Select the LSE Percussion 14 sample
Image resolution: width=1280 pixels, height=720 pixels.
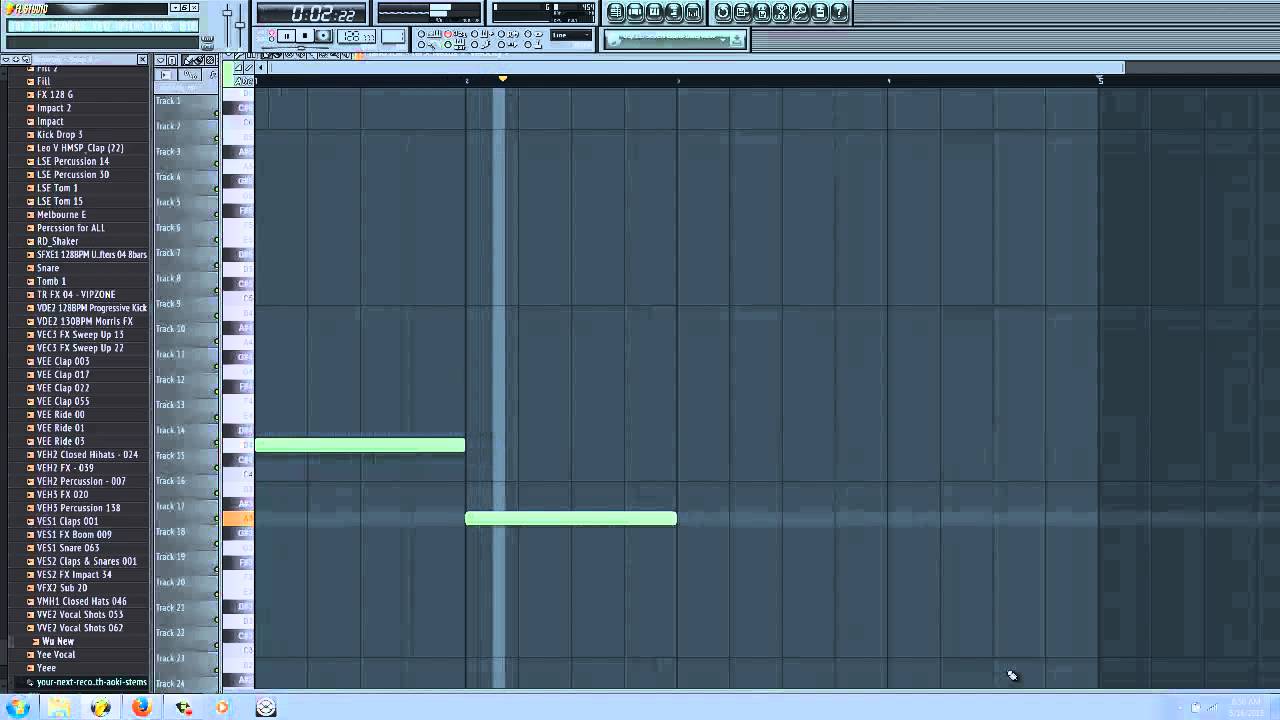tap(72, 161)
